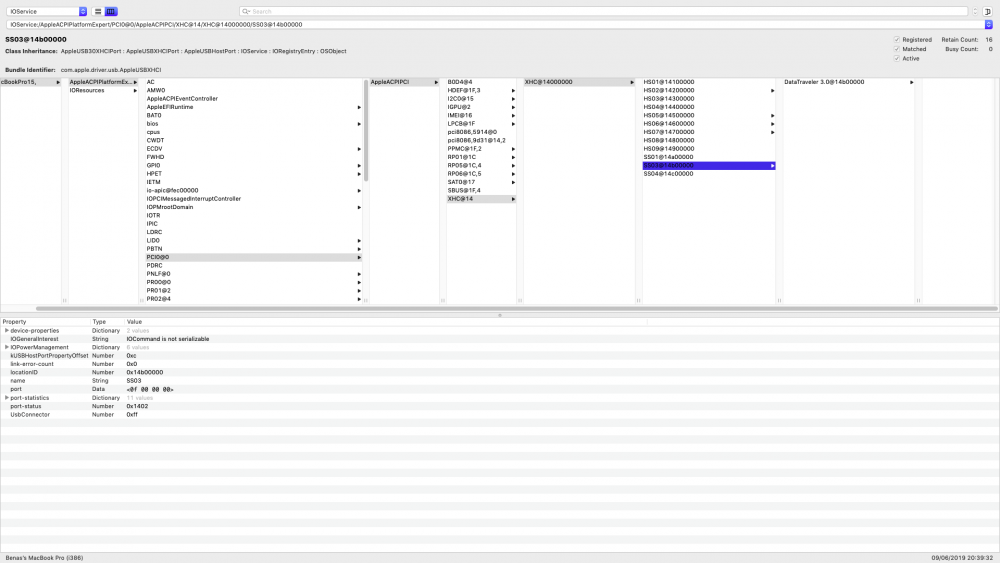Select the HS05@14500000 port
This screenshot has width=1000, height=563.
[x=709, y=115]
